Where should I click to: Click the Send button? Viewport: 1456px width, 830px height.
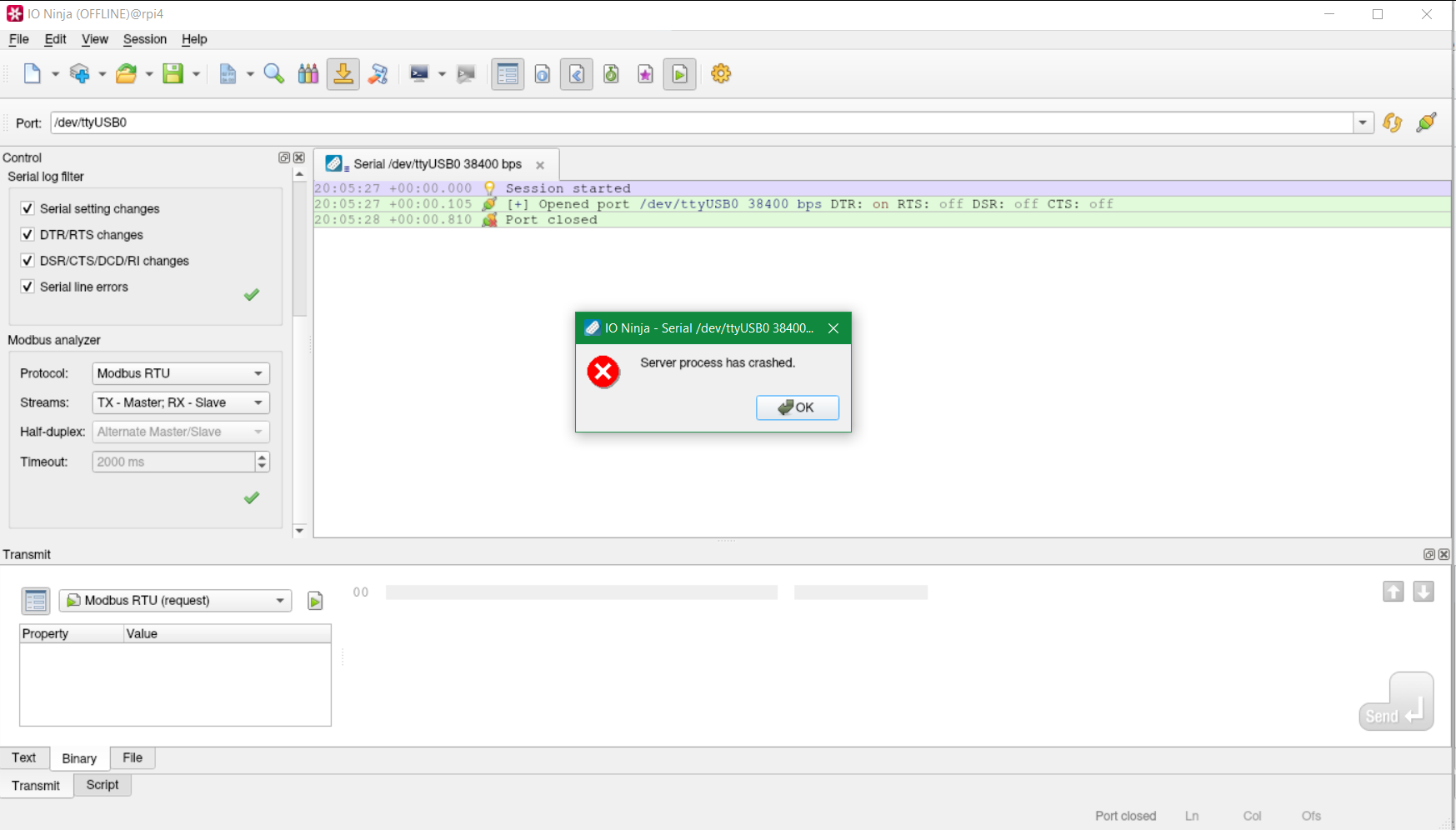[1396, 702]
